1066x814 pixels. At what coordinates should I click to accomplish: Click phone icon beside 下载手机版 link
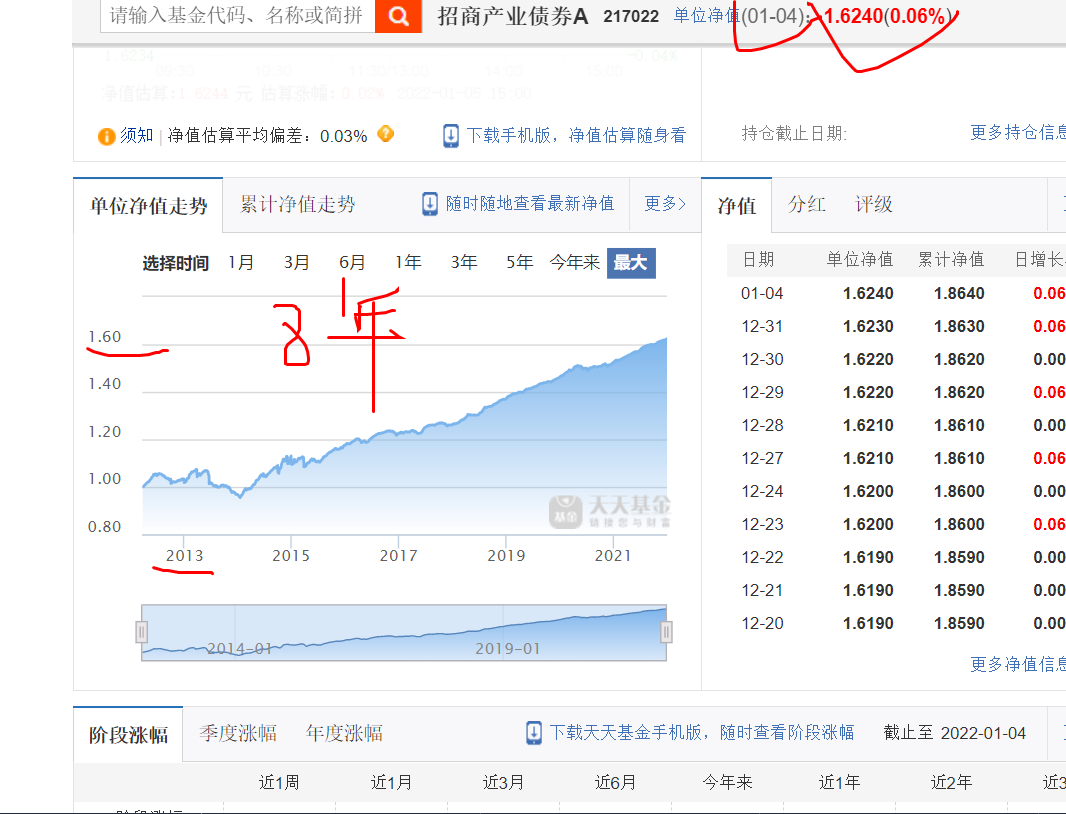(451, 136)
